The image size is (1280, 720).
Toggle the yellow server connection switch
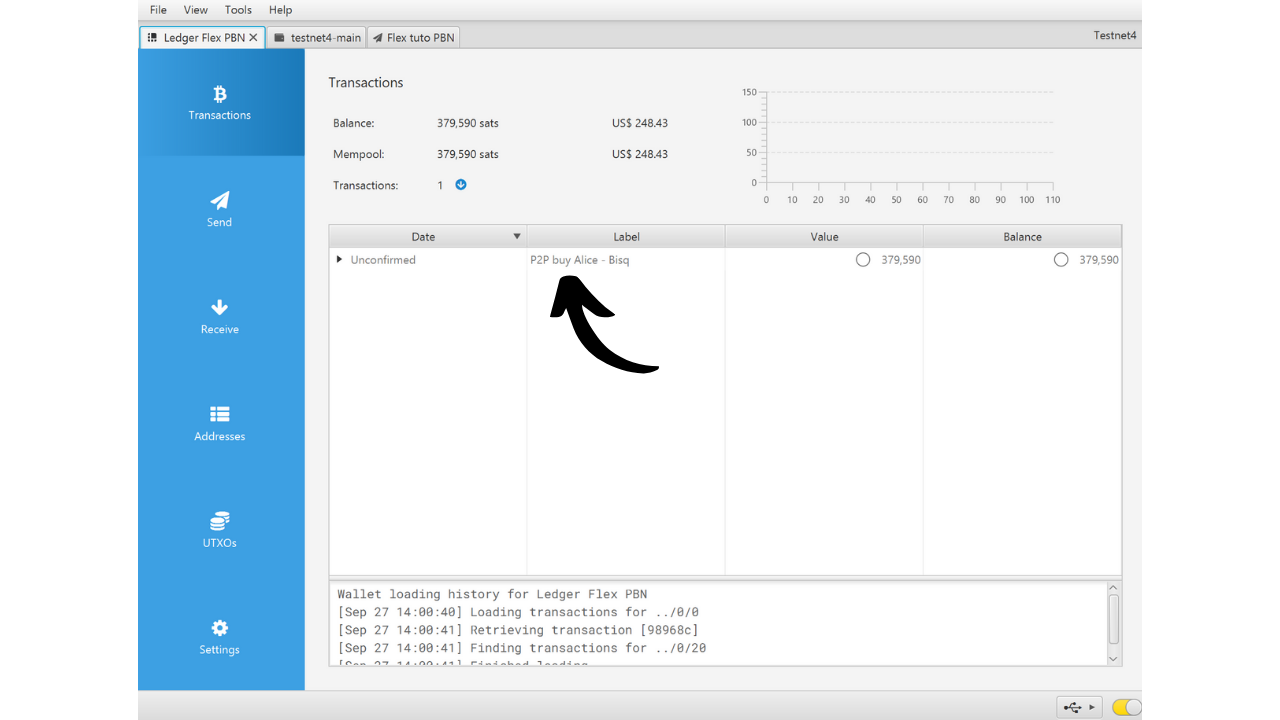point(1126,707)
